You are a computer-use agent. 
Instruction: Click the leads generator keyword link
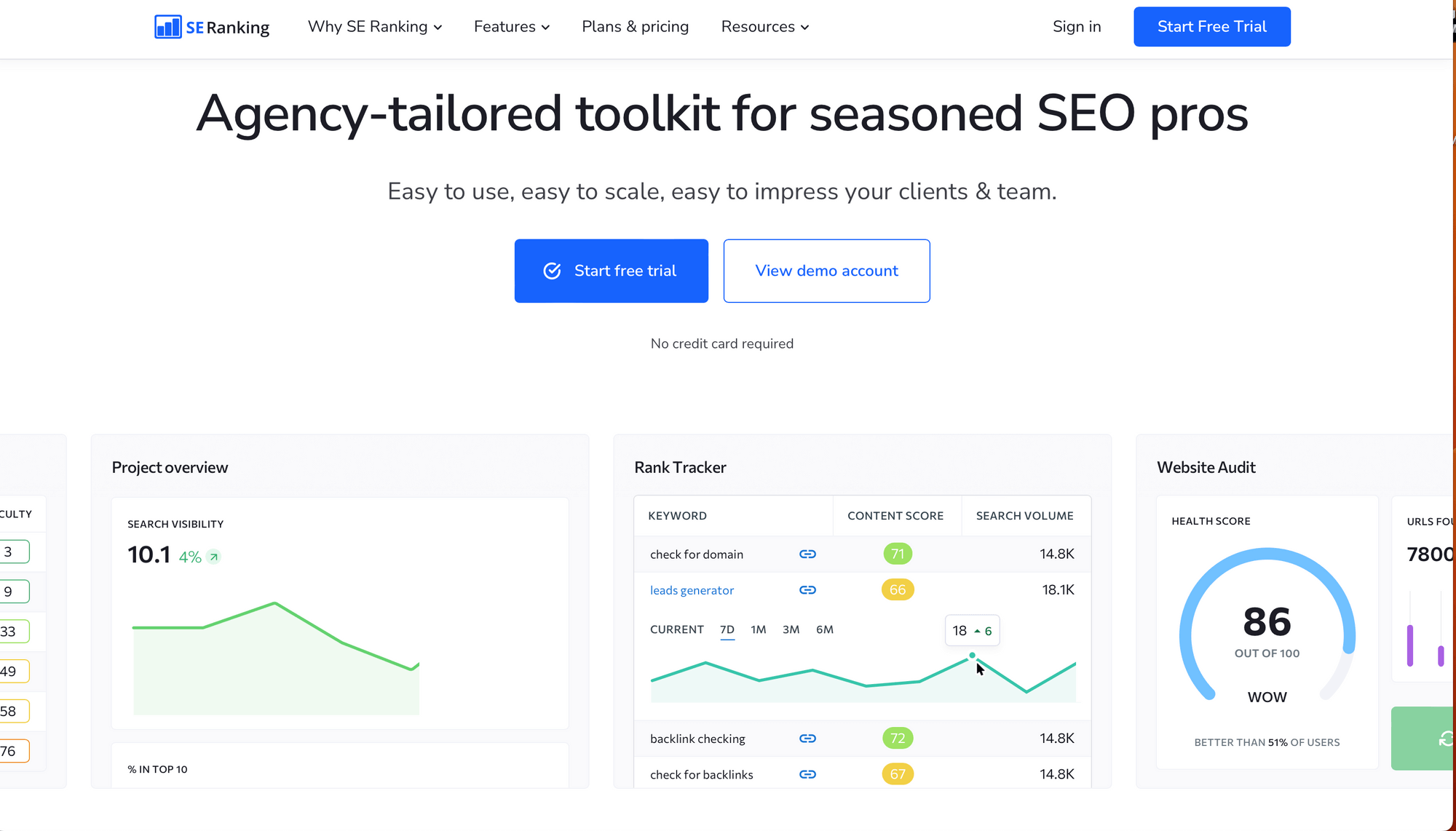point(692,591)
